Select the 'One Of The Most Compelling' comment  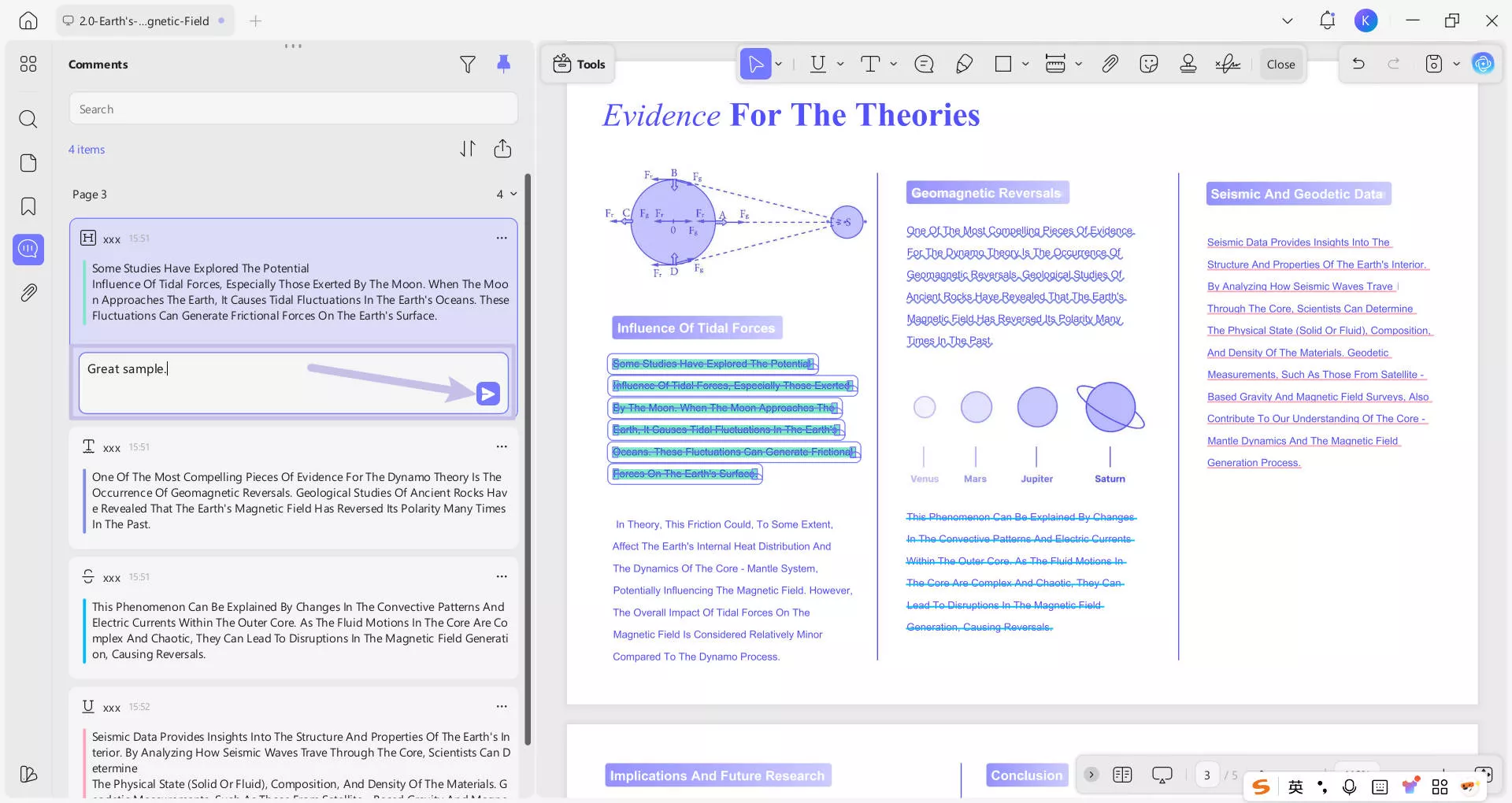click(293, 488)
